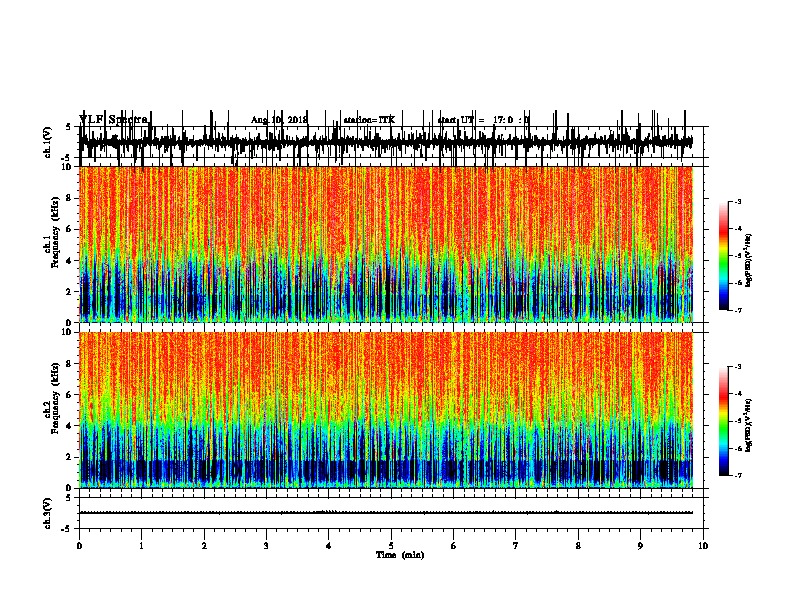Click time axis tick label "3"
Image resolution: width=792 pixels, height=612 pixels.
[x=266, y=546]
